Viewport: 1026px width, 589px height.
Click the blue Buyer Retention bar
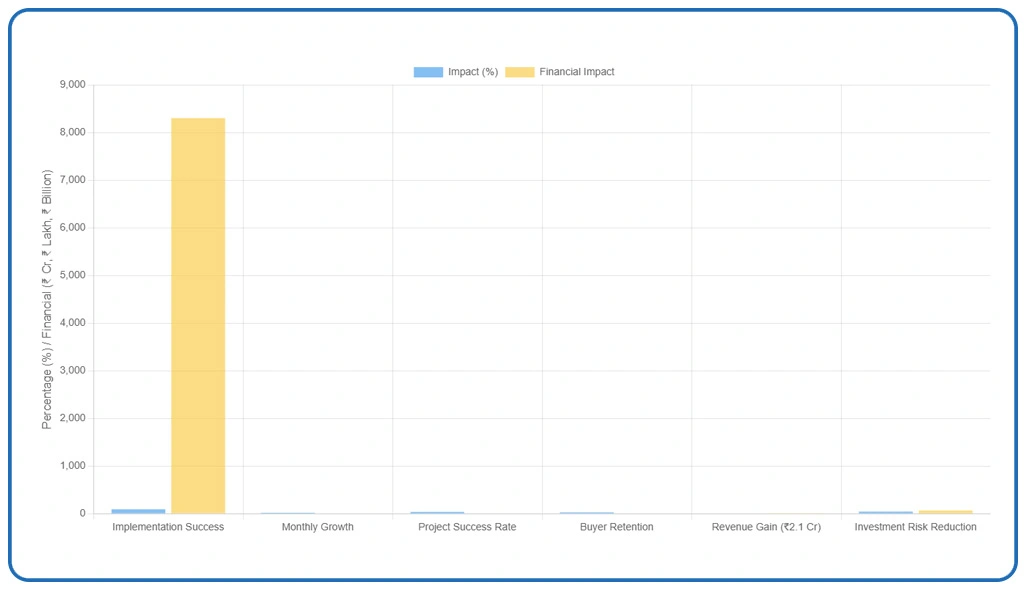tap(587, 513)
